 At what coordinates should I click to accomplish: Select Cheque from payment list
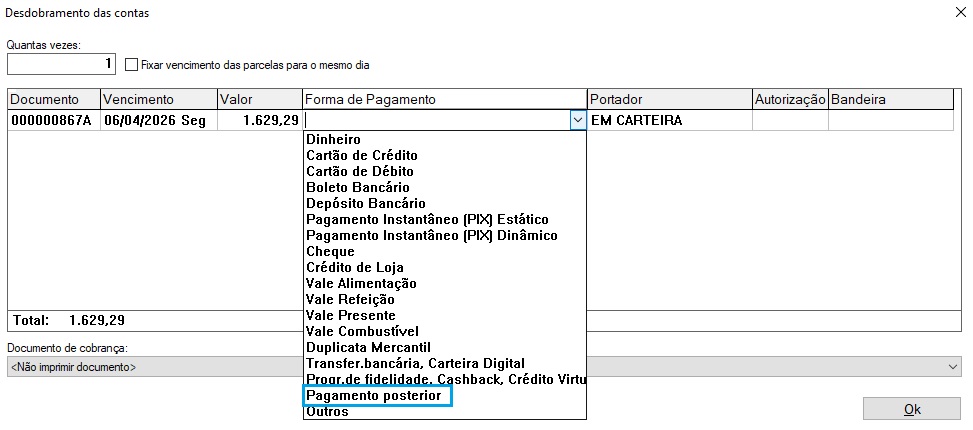pos(331,252)
